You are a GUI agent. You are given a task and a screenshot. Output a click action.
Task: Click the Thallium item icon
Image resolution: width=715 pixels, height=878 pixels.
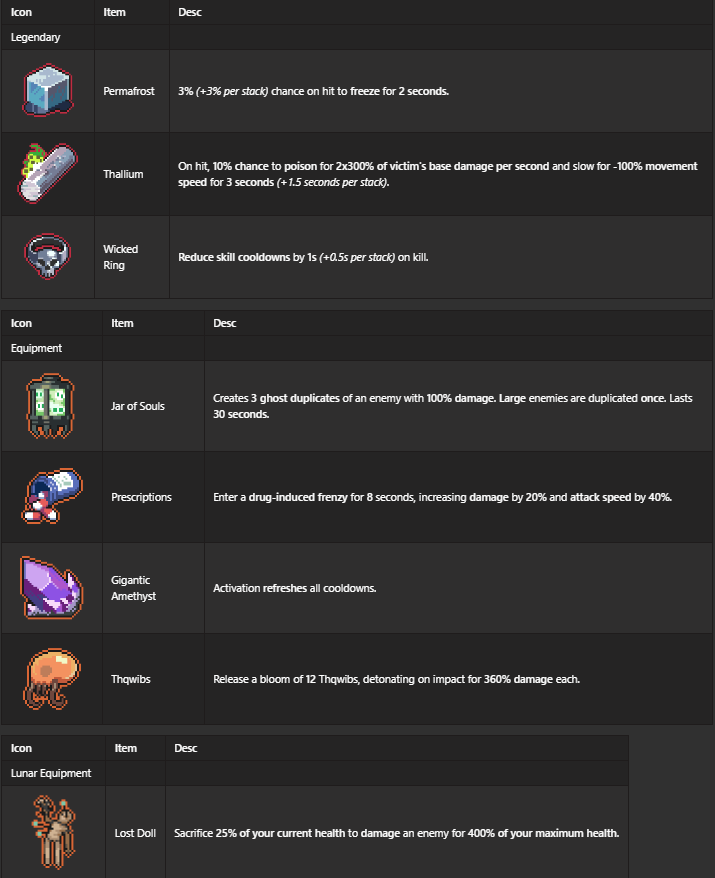coord(48,174)
